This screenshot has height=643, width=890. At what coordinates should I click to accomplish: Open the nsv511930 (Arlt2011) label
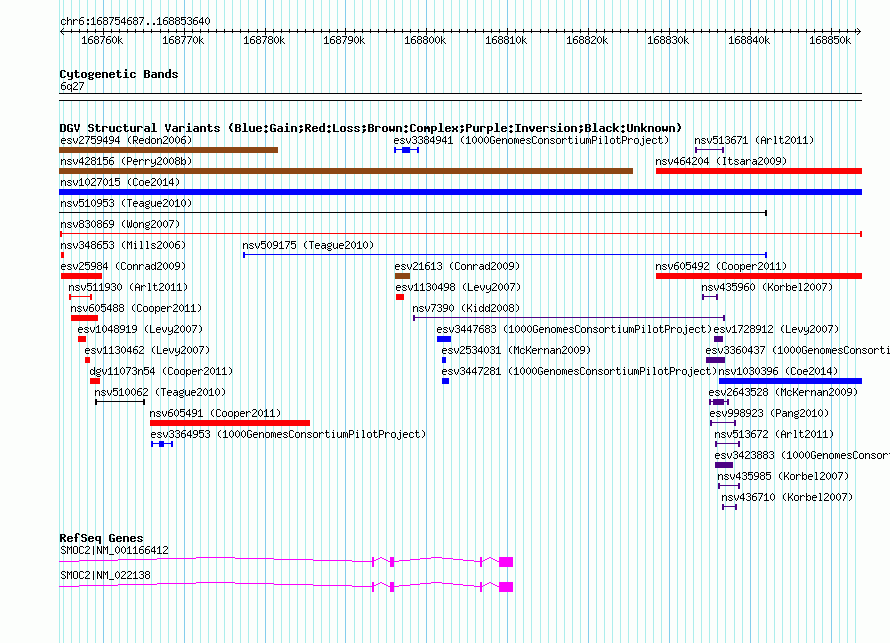point(128,287)
